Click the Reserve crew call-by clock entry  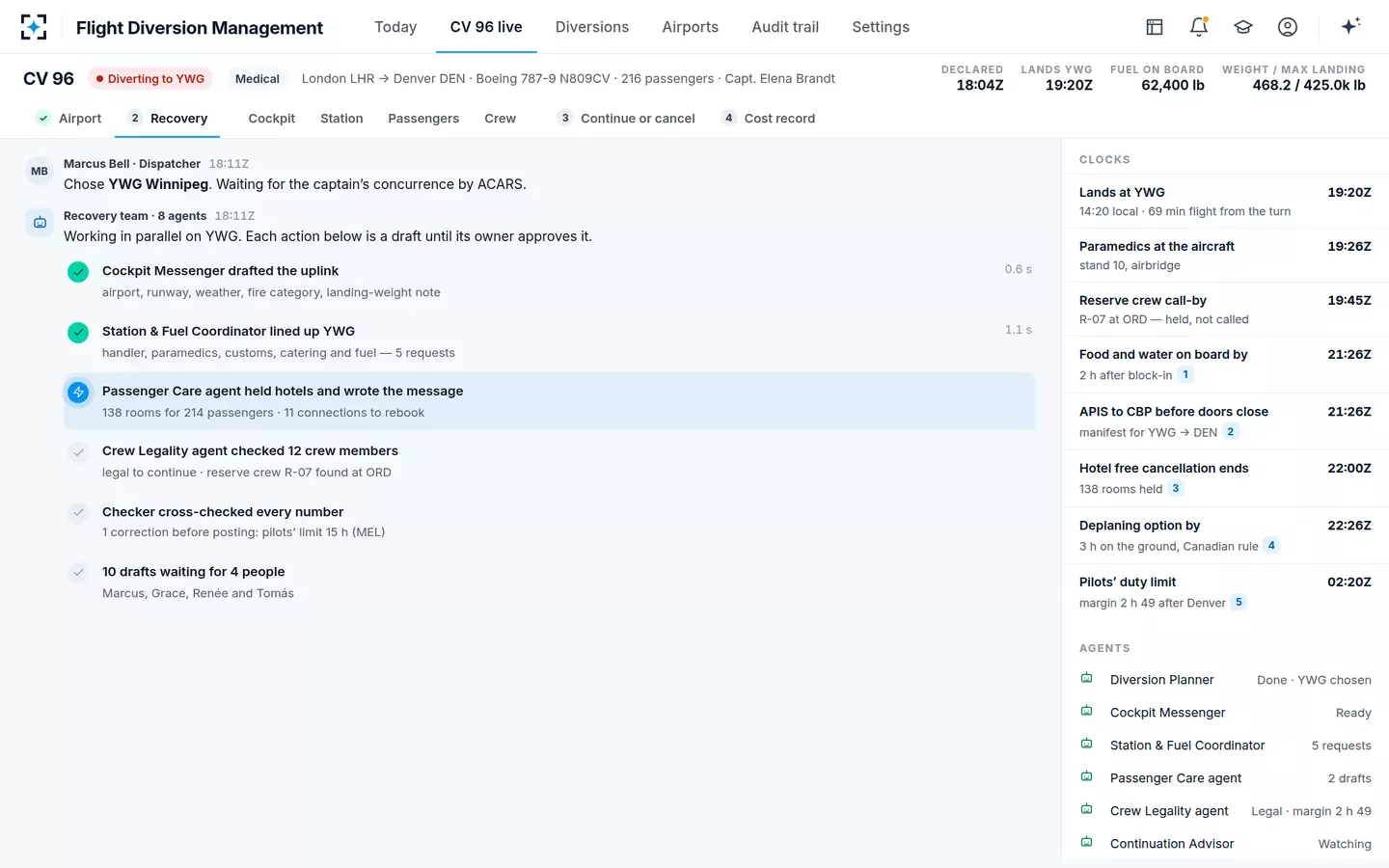click(x=1225, y=310)
